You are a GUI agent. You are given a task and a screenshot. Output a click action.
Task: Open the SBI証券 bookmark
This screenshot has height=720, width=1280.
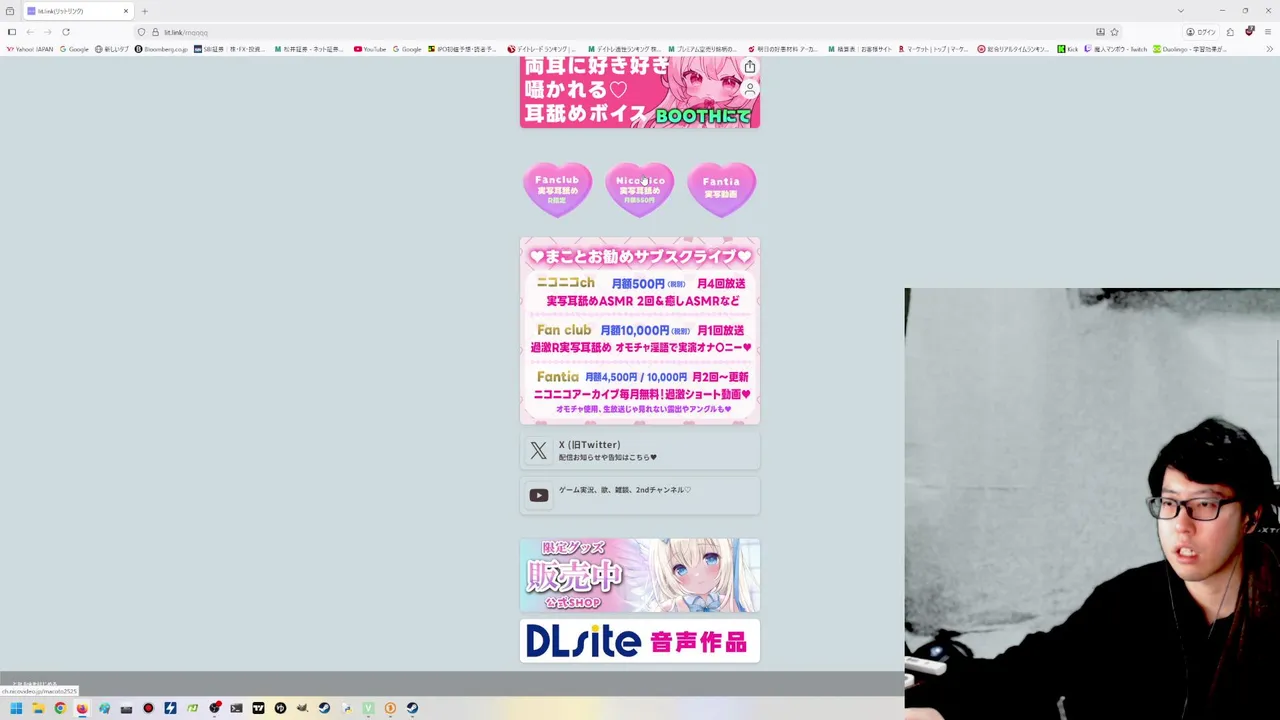230,49
